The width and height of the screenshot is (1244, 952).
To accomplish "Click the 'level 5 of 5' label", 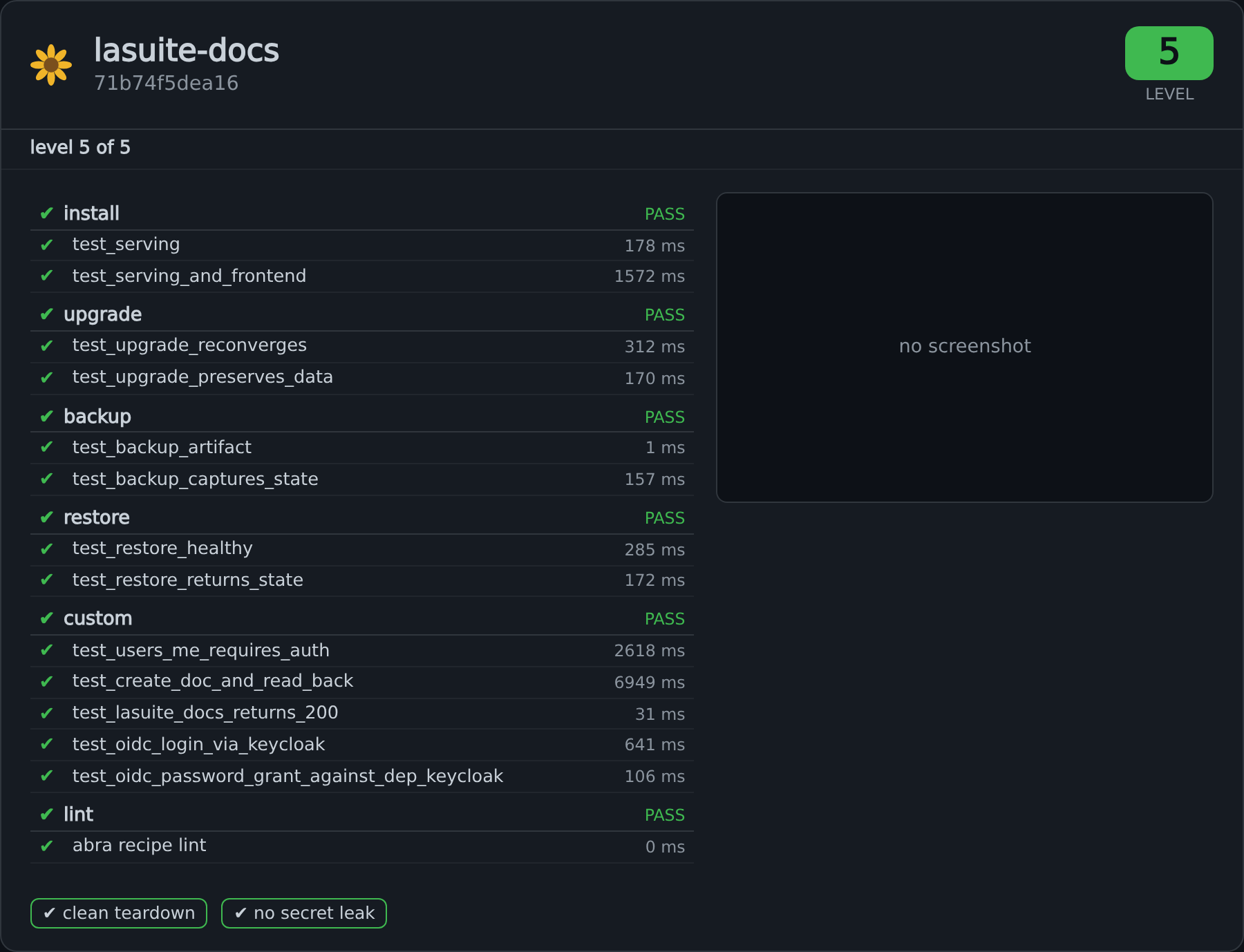I will 80,147.
